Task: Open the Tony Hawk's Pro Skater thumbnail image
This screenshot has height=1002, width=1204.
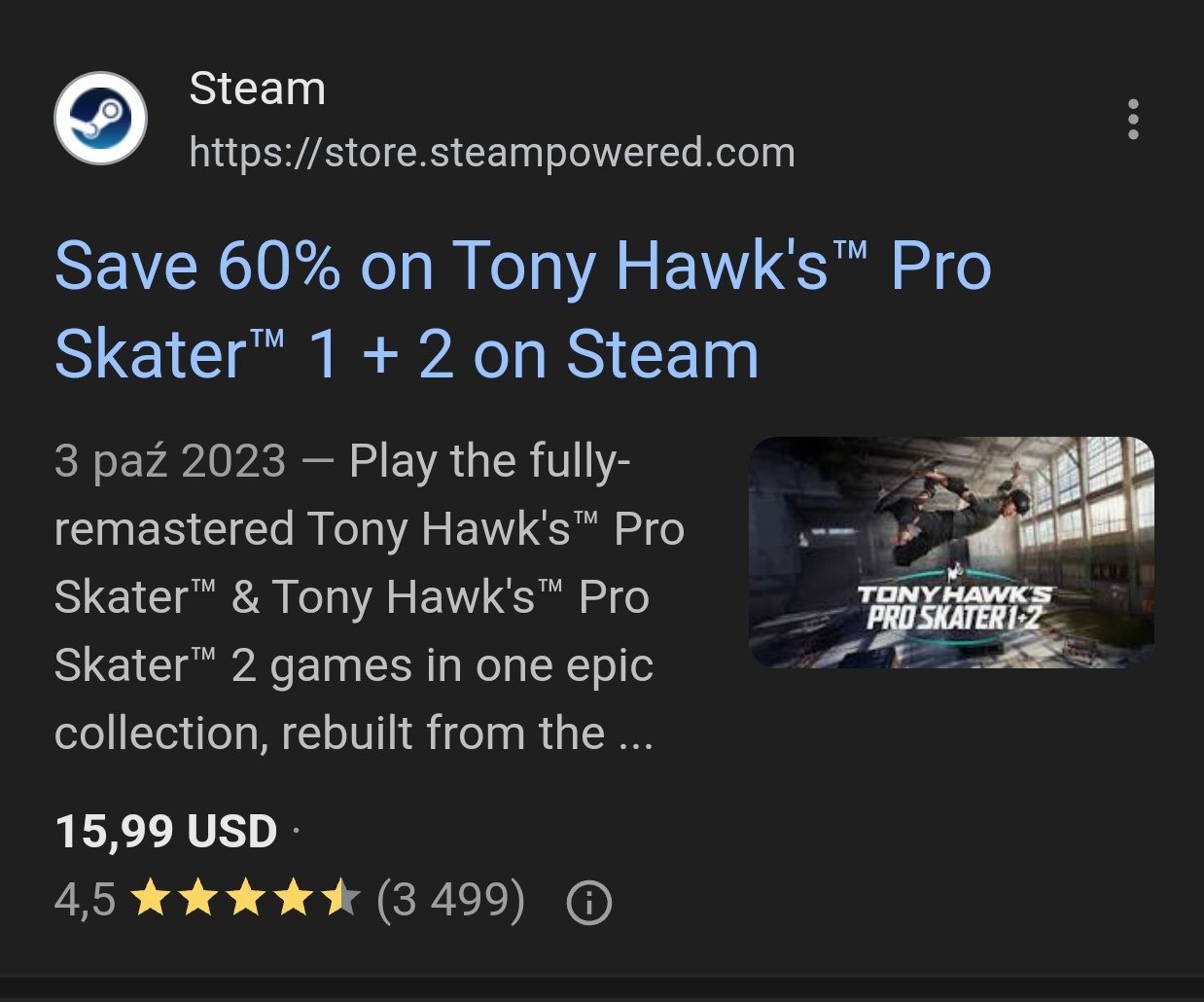Action: [x=951, y=552]
